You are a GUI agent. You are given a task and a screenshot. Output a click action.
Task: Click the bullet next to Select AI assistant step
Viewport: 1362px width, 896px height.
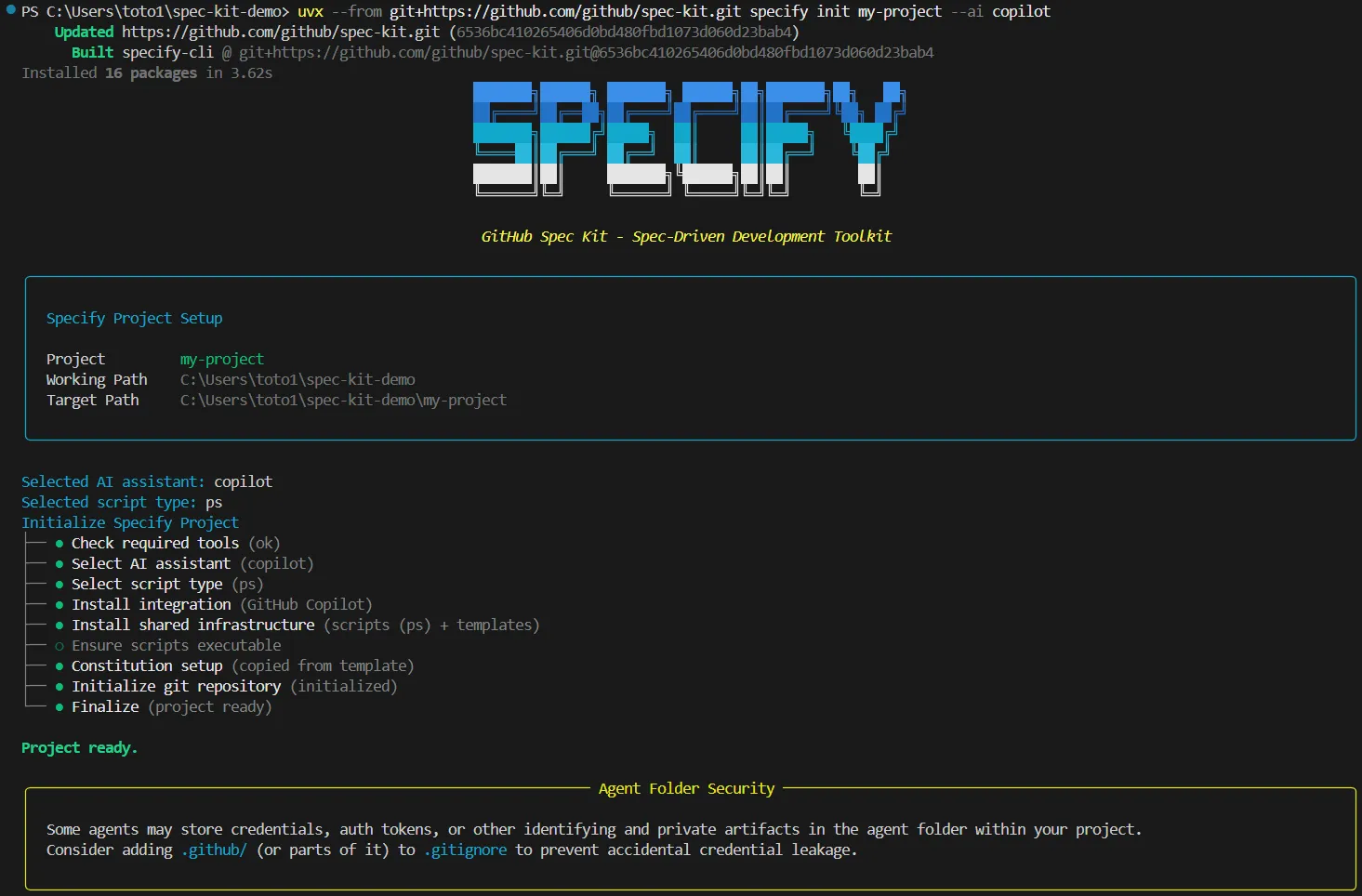[x=60, y=564]
